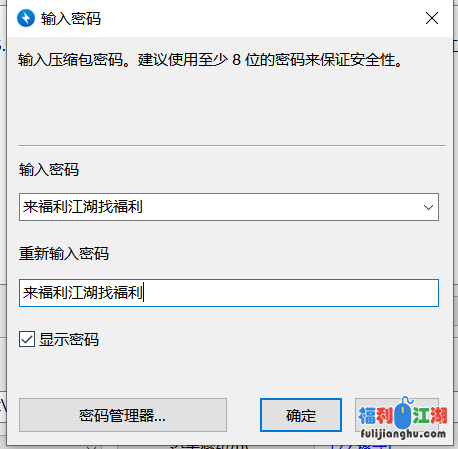Open the 密码管理器... button
458x449 pixels.
point(123,415)
